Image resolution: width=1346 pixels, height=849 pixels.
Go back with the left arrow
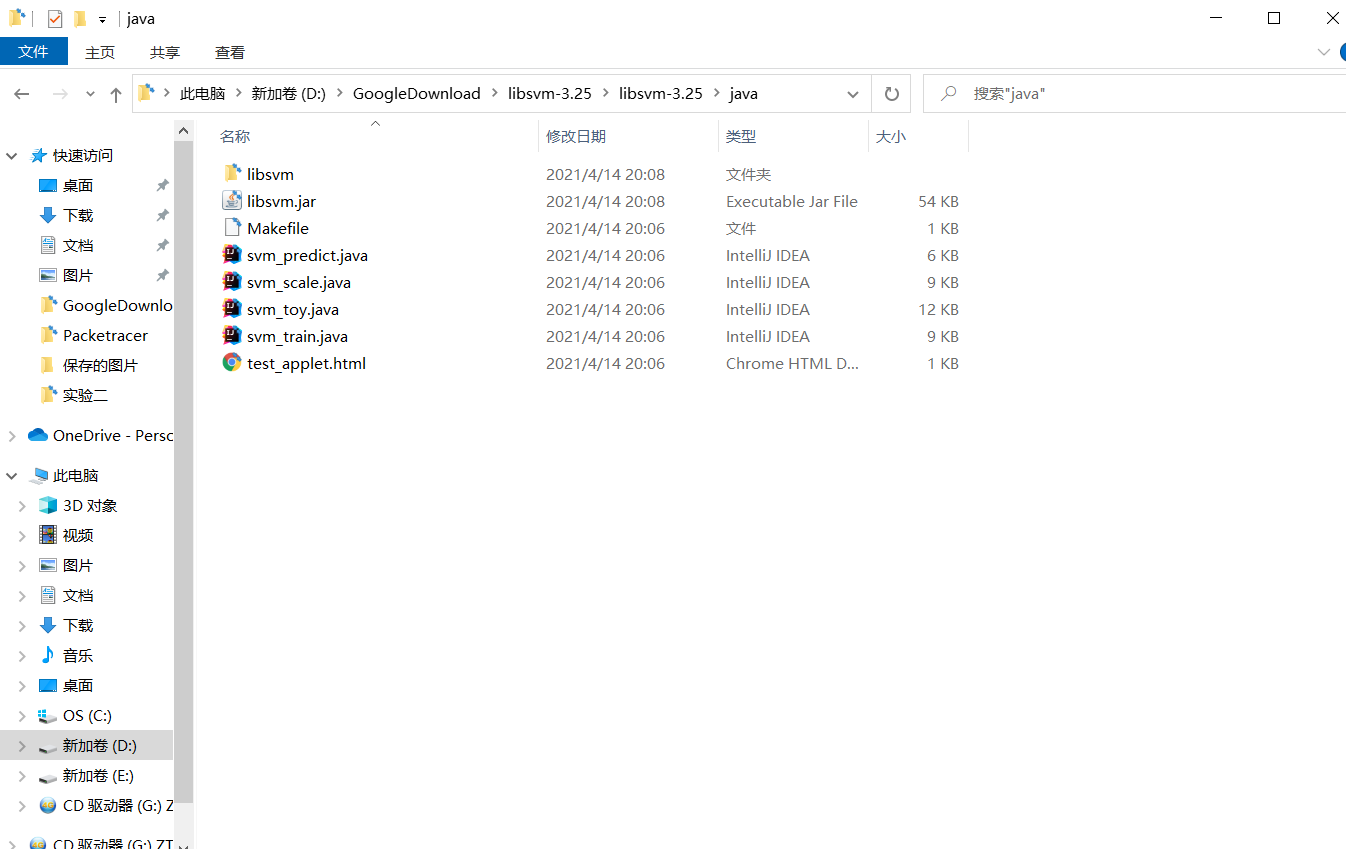22,94
